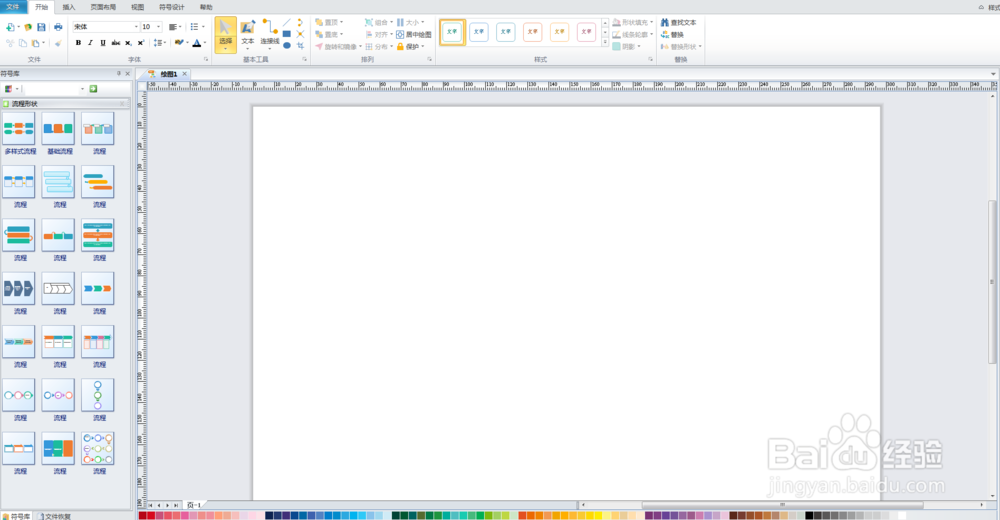Select the crop tool icon
This screenshot has width=1000, height=520.
coord(300,45)
